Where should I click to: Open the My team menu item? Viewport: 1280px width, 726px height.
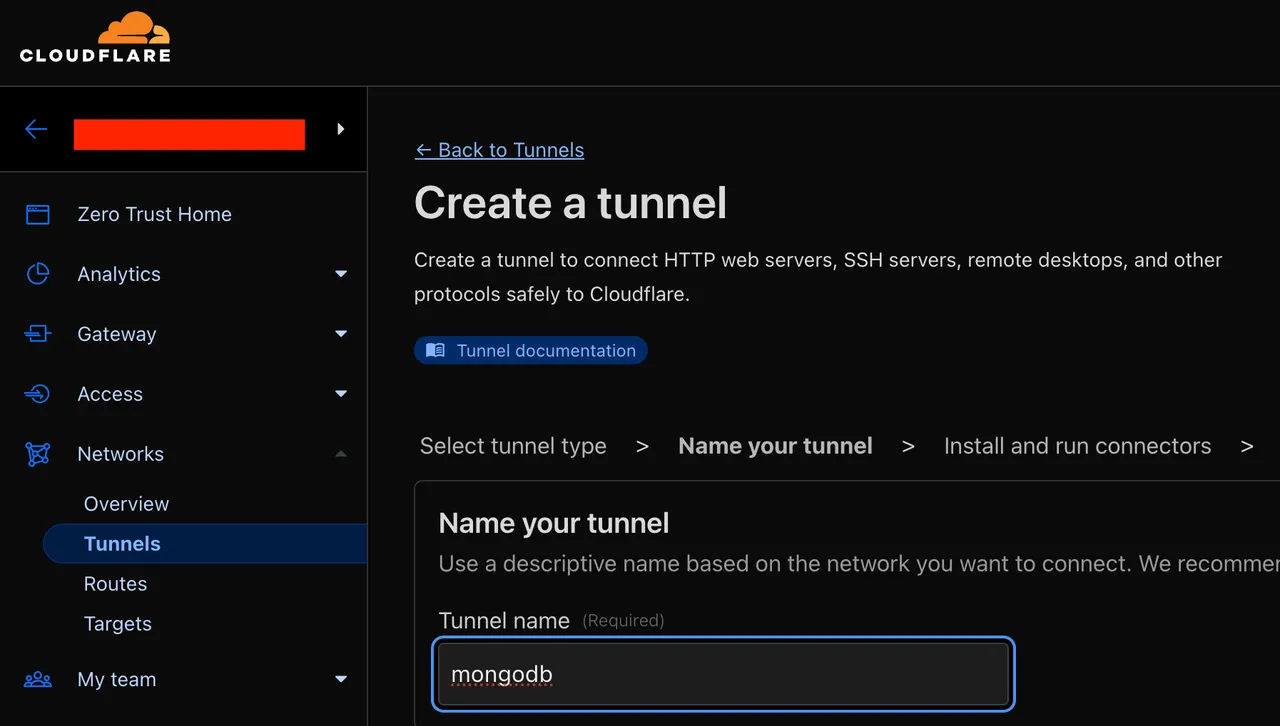[117, 680]
